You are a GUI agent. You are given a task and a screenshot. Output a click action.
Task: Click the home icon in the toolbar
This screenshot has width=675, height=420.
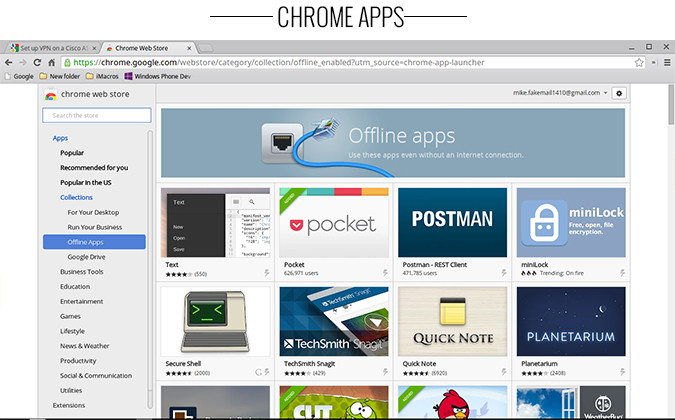[51, 62]
